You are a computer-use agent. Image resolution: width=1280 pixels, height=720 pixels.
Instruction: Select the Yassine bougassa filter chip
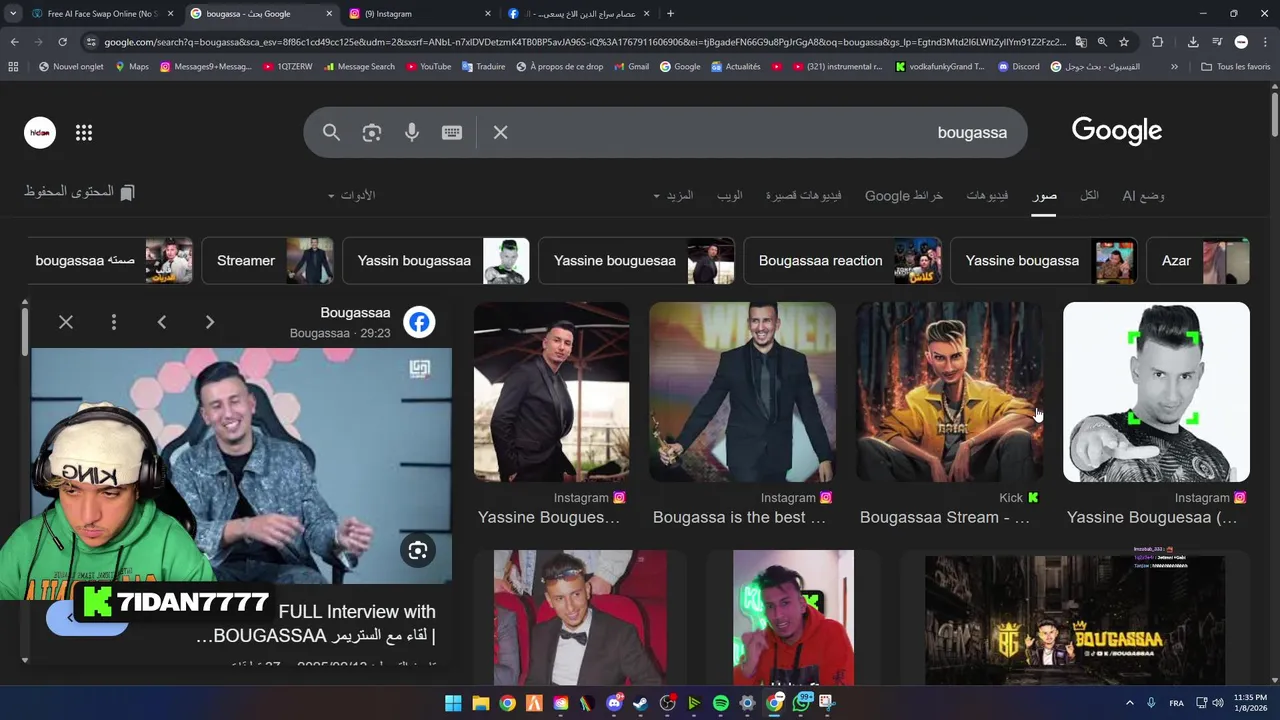(1043, 260)
